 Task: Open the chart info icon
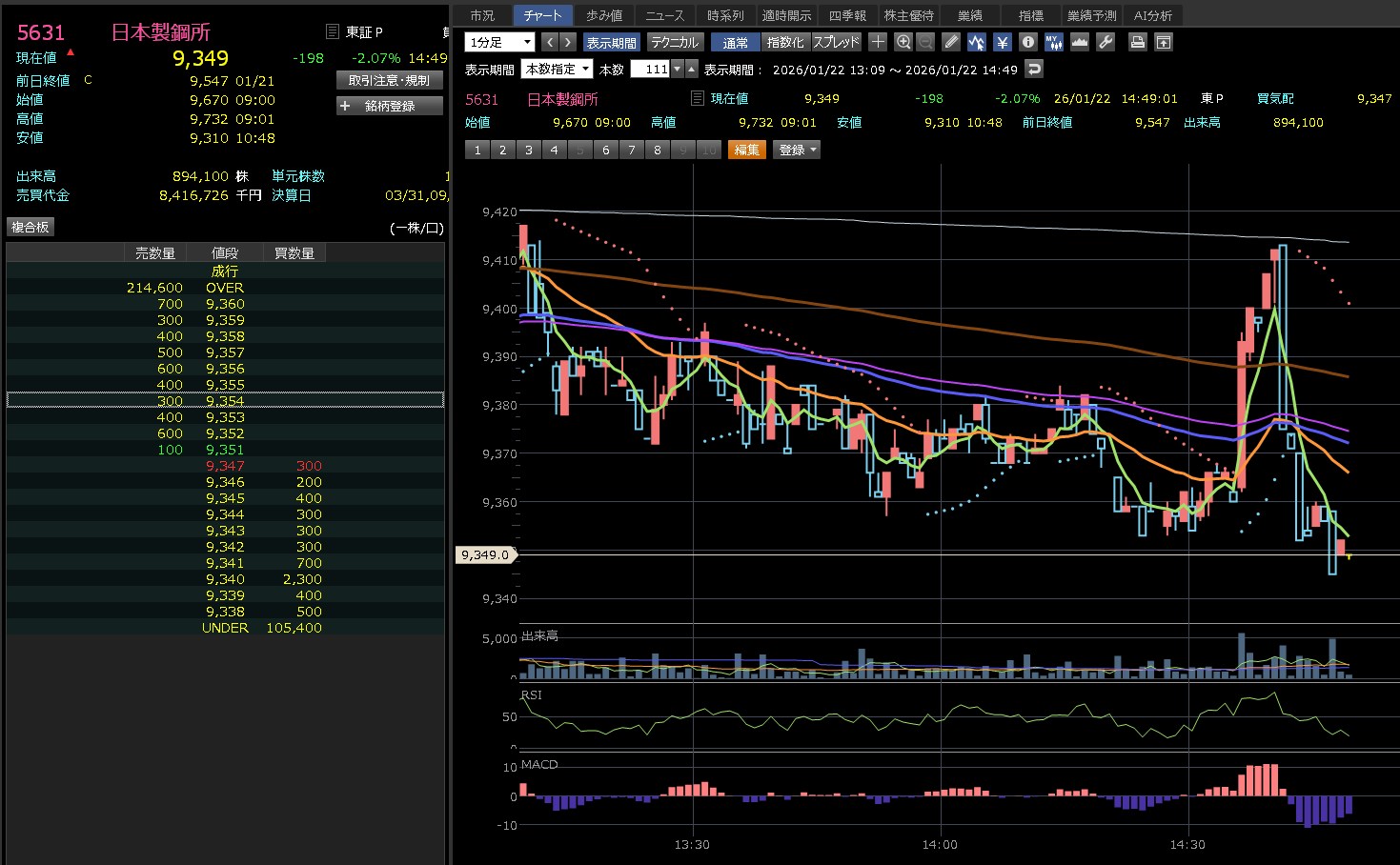pyautogui.click(x=1027, y=42)
